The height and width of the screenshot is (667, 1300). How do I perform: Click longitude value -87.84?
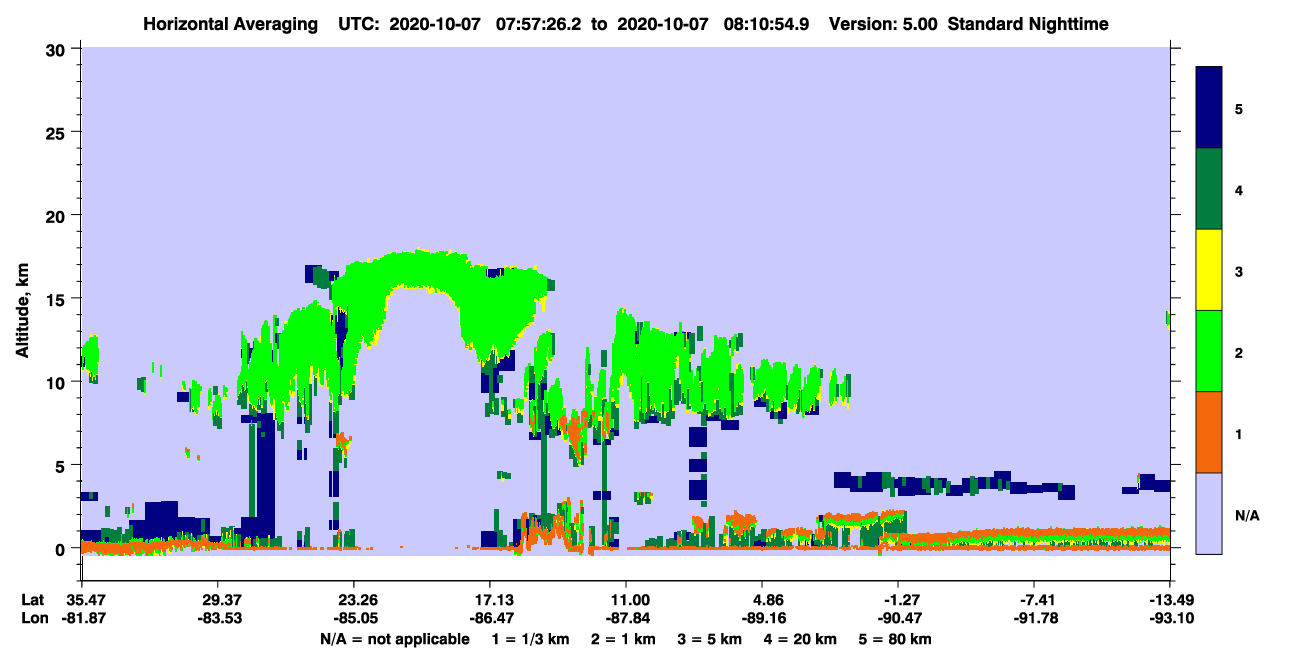click(625, 619)
